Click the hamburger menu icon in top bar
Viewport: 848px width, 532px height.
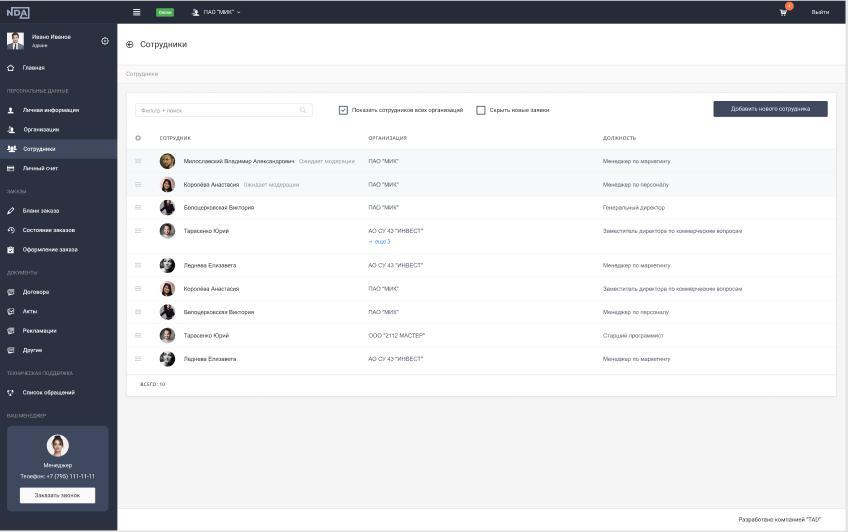137,12
